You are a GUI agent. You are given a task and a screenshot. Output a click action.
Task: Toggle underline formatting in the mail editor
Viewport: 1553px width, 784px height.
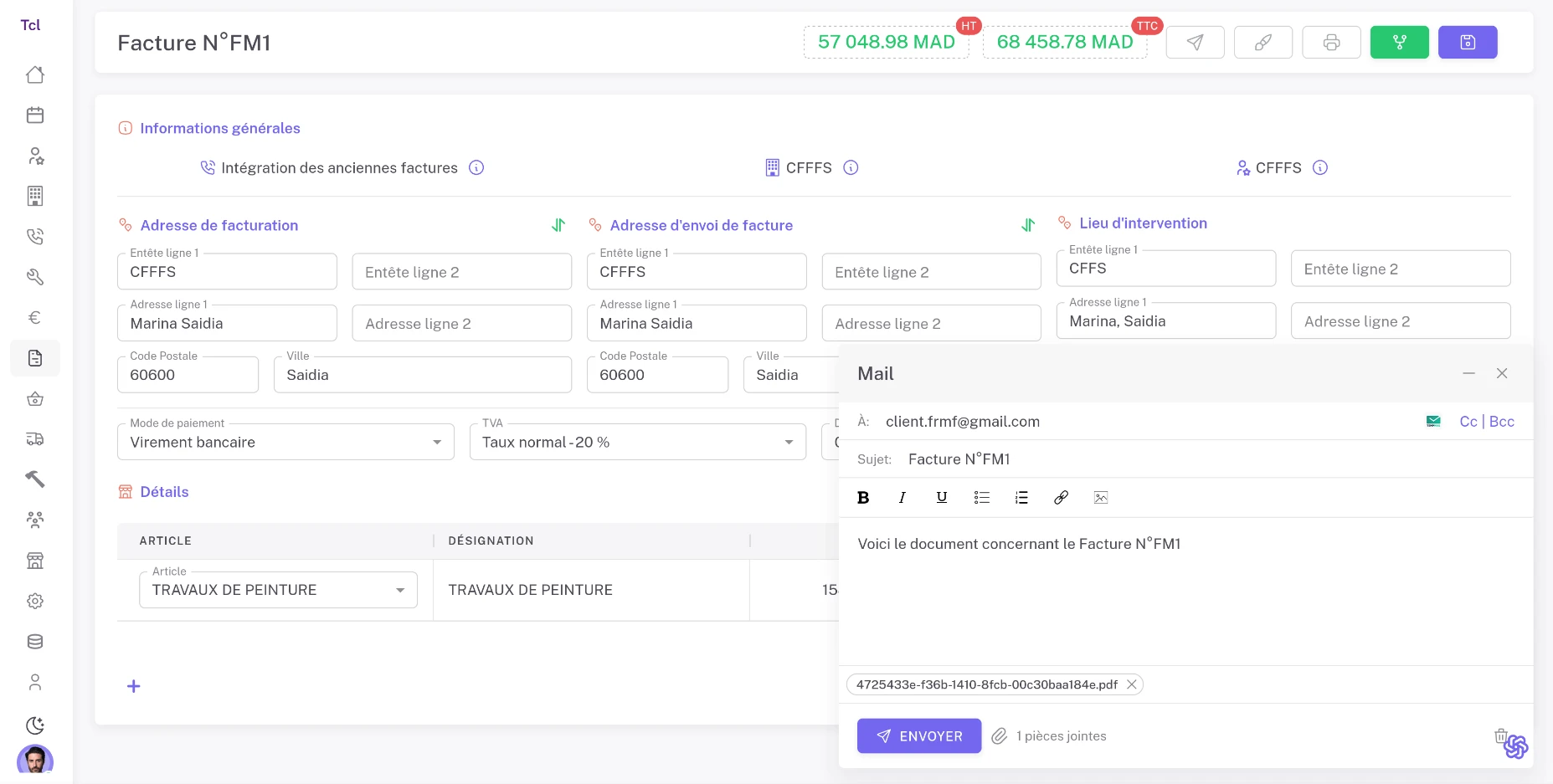[942, 497]
